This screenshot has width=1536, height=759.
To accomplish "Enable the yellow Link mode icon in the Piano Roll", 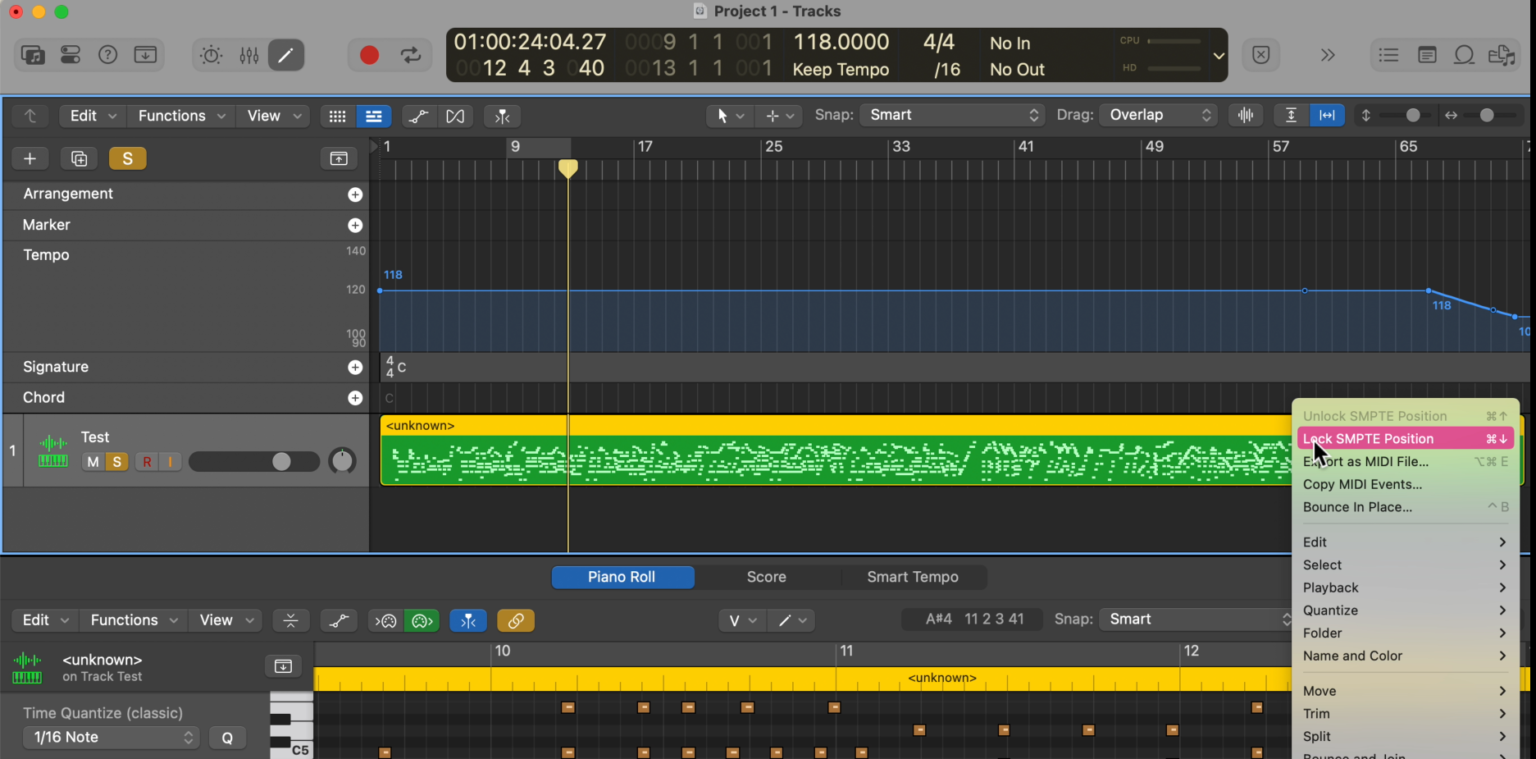I will 515,620.
